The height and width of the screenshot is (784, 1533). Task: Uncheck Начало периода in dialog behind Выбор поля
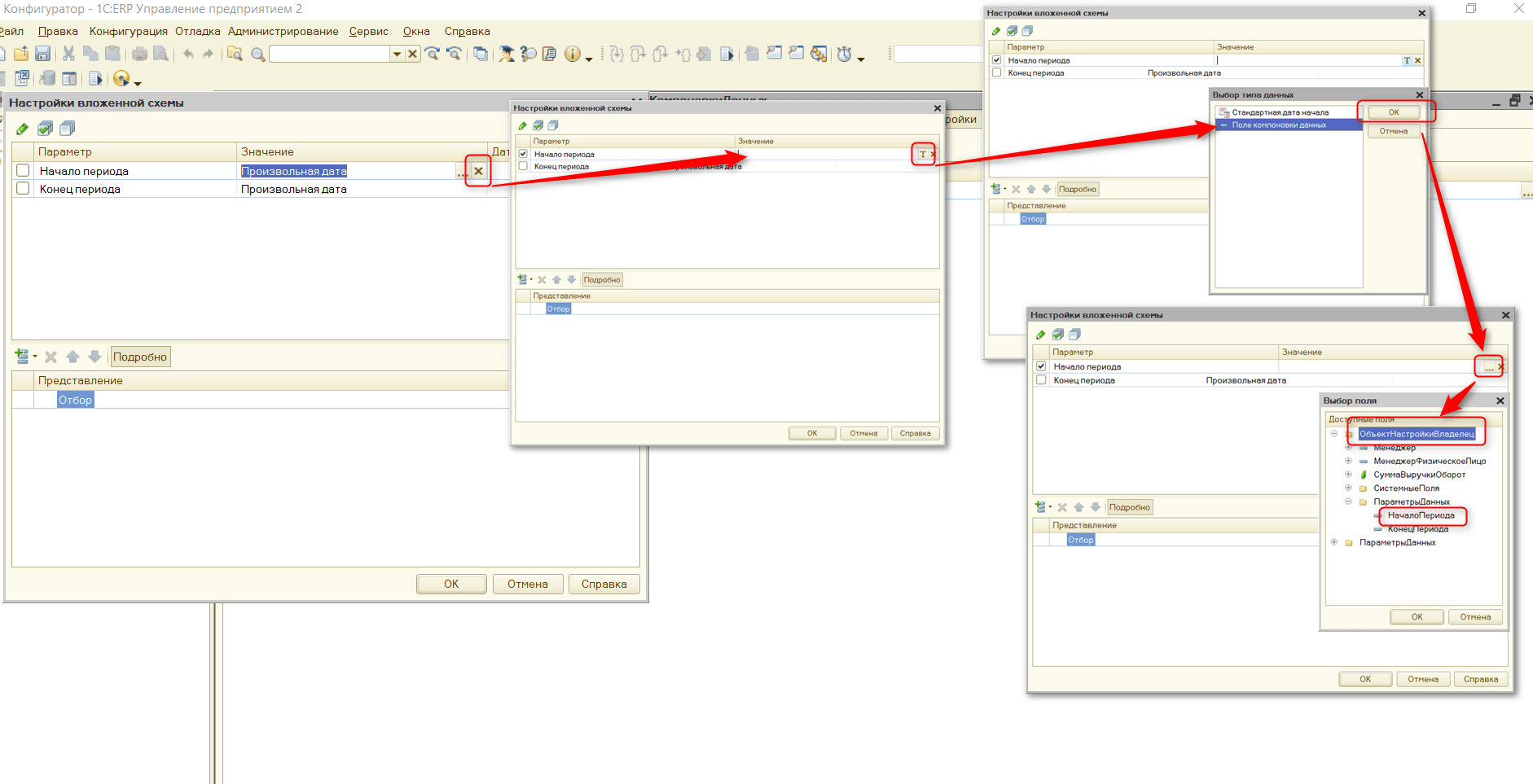tap(1041, 366)
